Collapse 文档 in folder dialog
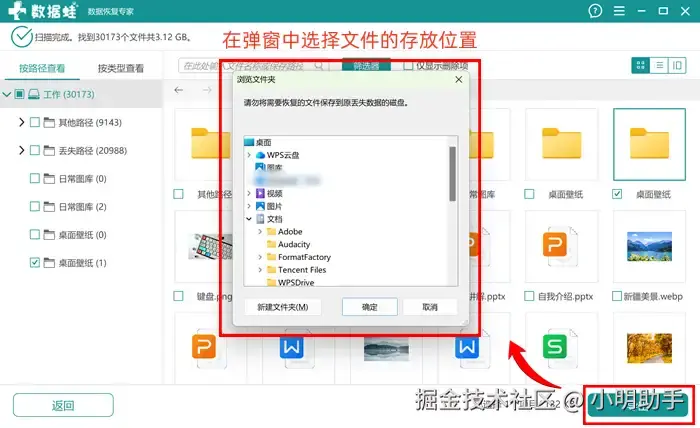 point(249,219)
